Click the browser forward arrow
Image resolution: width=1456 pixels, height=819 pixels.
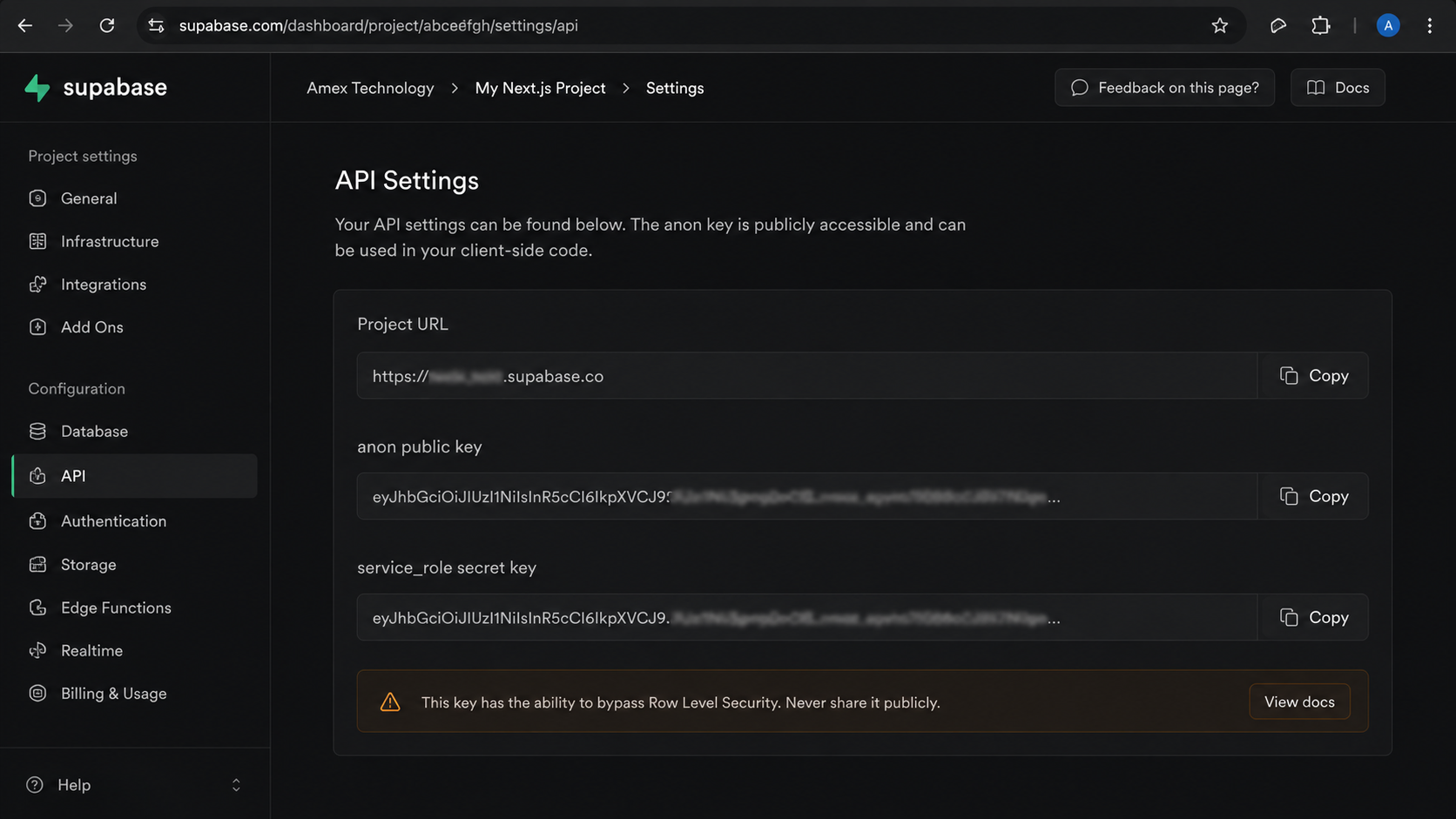[65, 26]
